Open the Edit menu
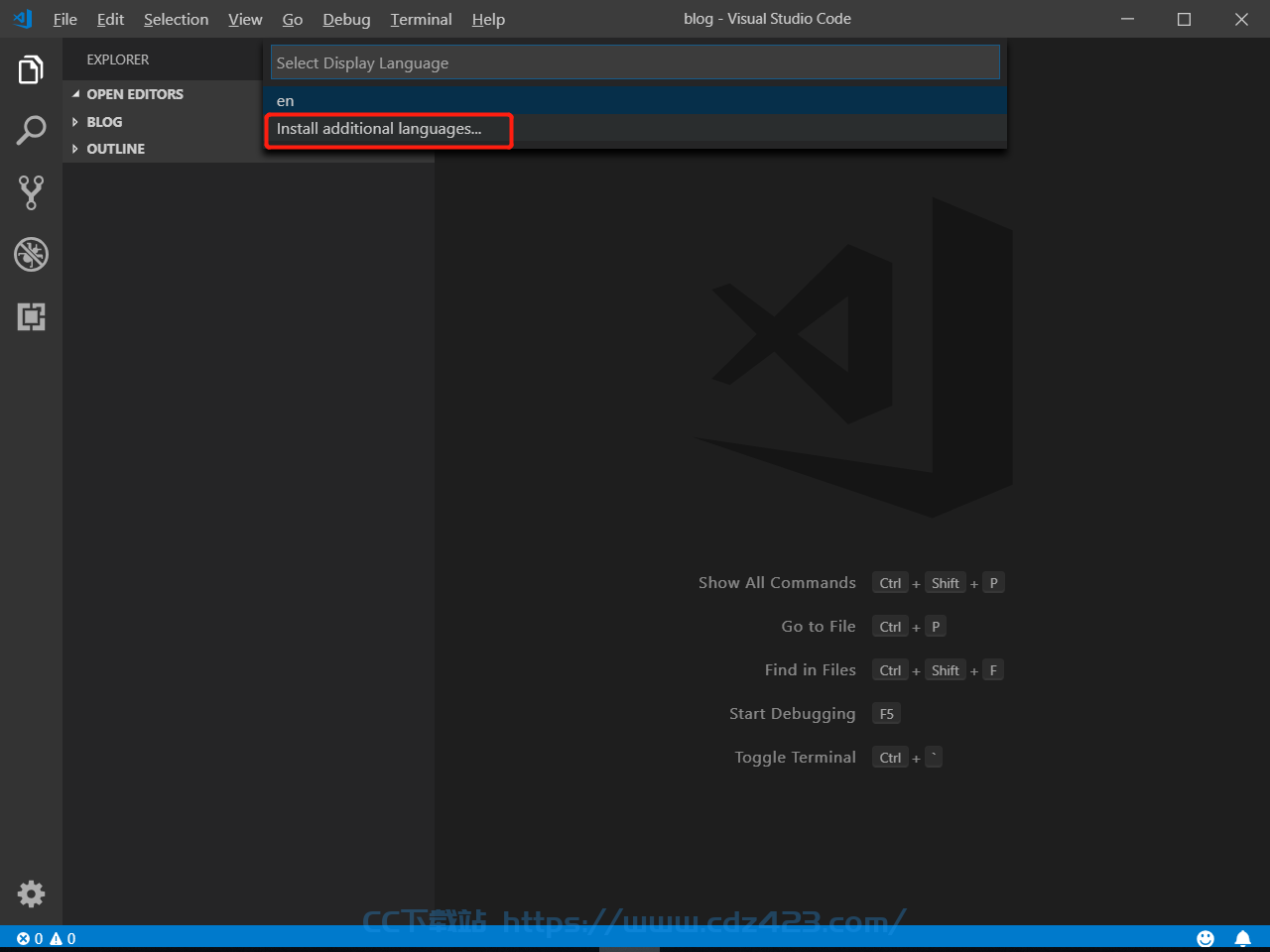Screen dimensions: 1270x952 coord(110,19)
